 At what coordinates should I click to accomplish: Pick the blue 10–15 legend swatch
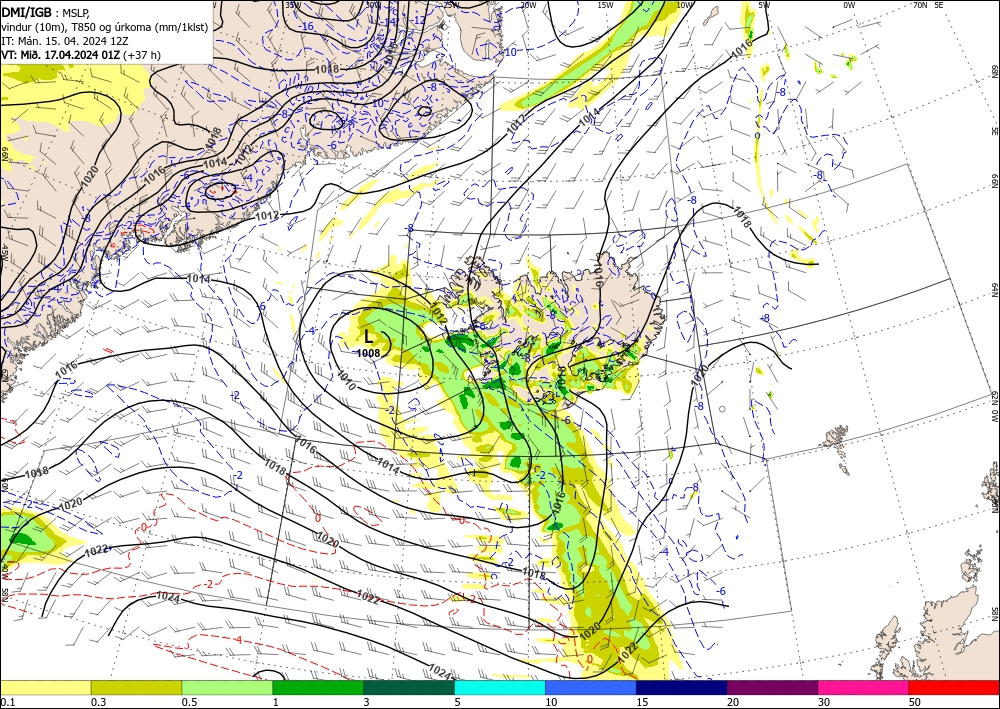click(x=591, y=687)
